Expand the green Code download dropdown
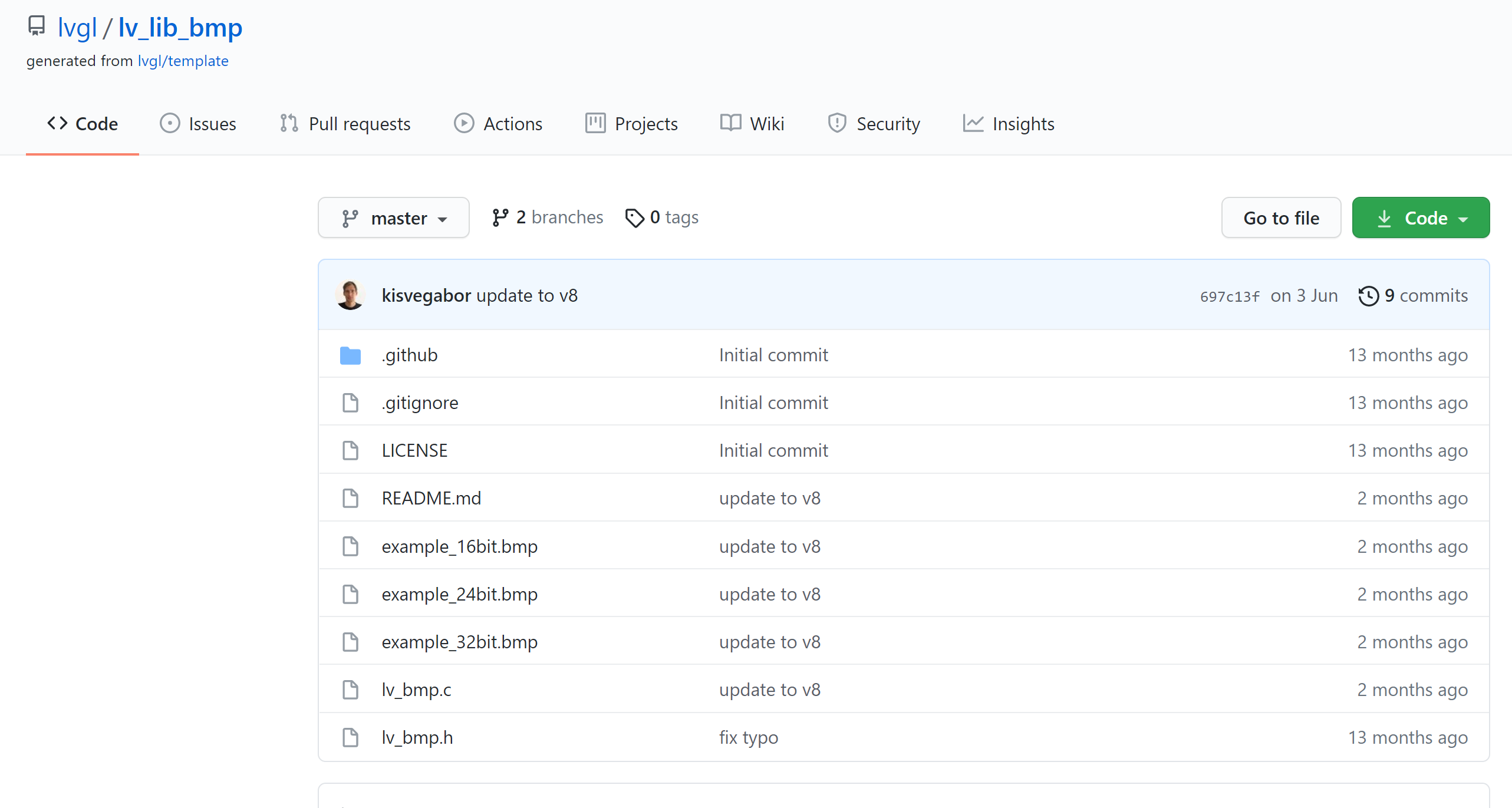Screen dimensions: 1512x808 pos(1421,218)
